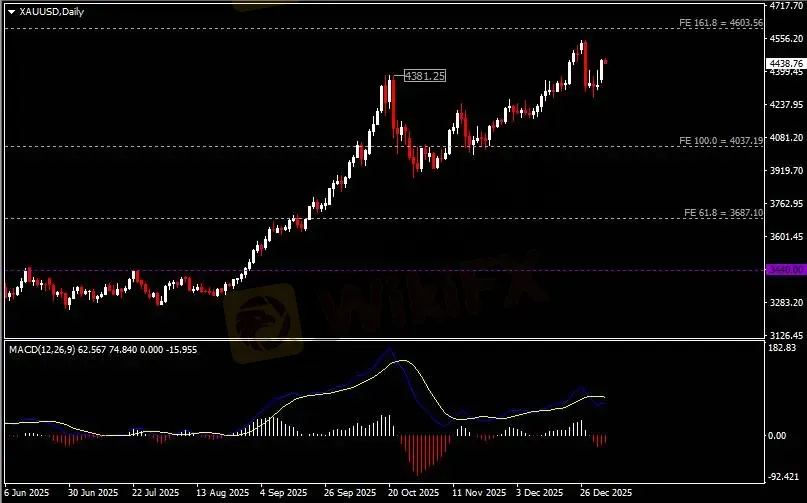Click the MACD(12,26,9) indicator label
807x503 pixels.
(x=42, y=350)
